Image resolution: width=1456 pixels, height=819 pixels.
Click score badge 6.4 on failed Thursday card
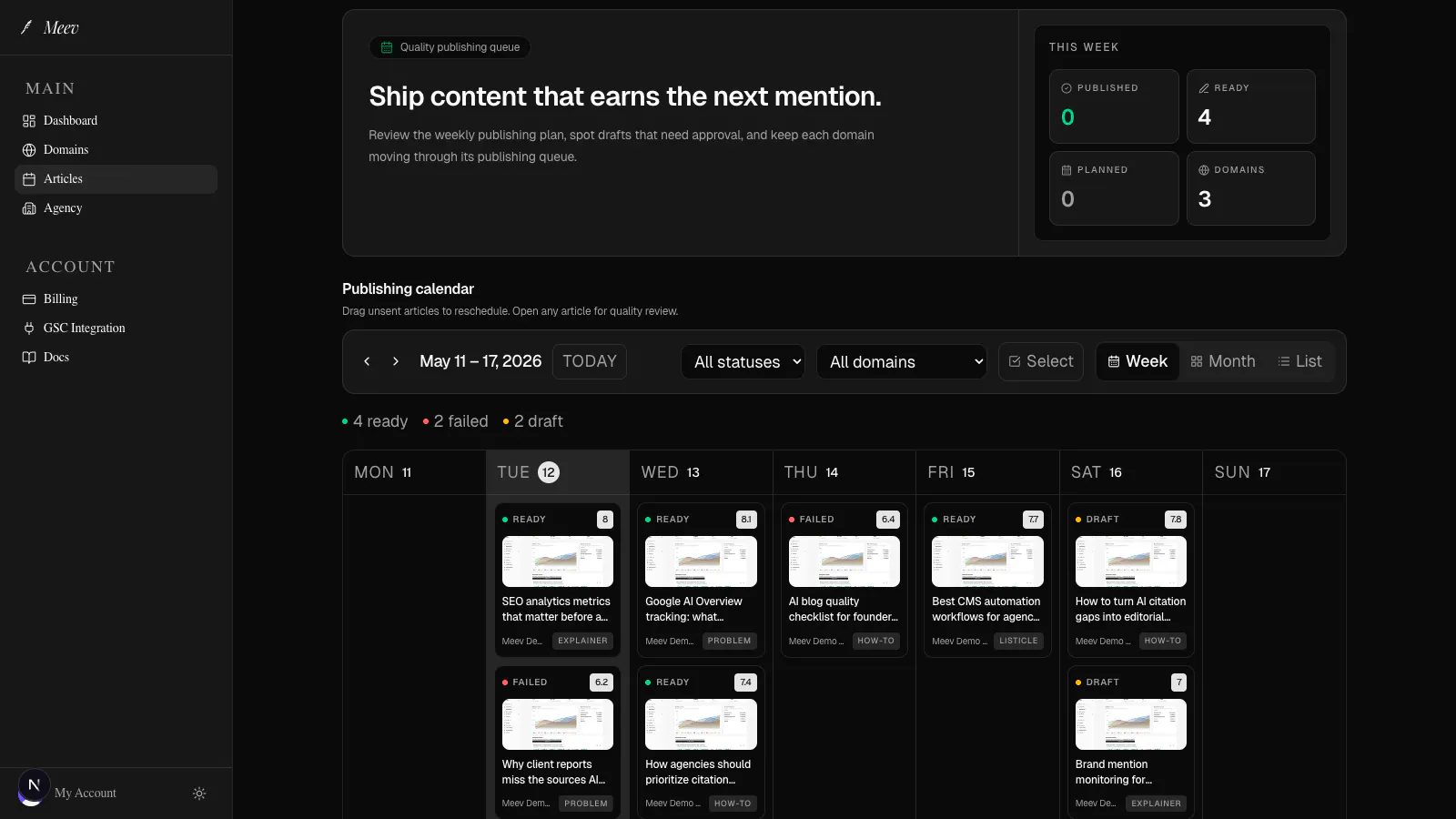888,520
